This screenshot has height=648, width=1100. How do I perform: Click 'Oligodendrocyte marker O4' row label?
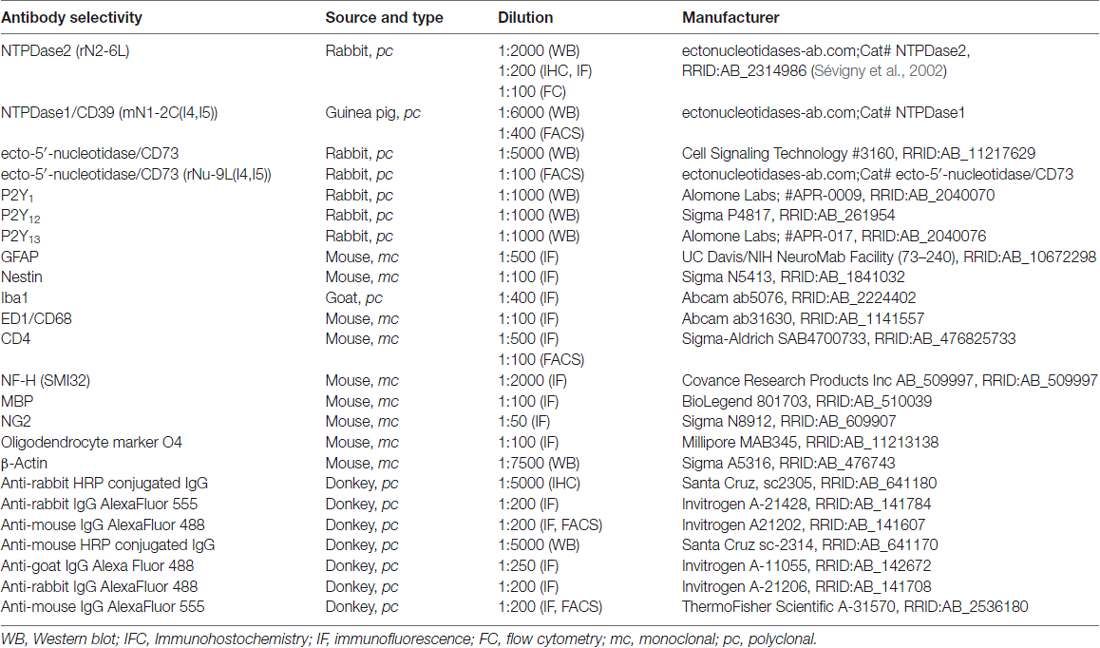[x=91, y=443]
